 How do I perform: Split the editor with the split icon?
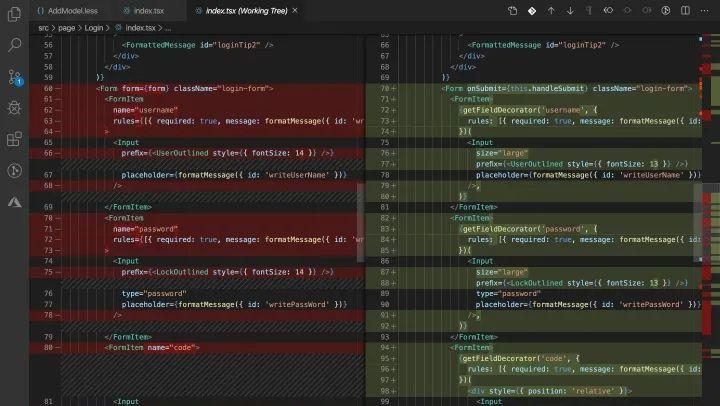(x=685, y=11)
